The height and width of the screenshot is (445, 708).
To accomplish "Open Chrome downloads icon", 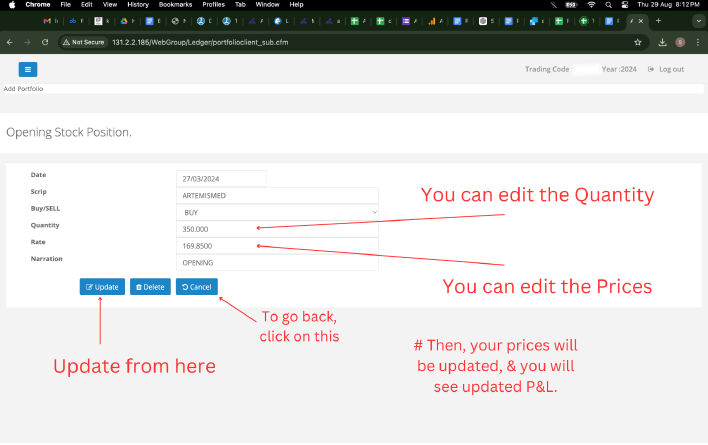I will [662, 42].
